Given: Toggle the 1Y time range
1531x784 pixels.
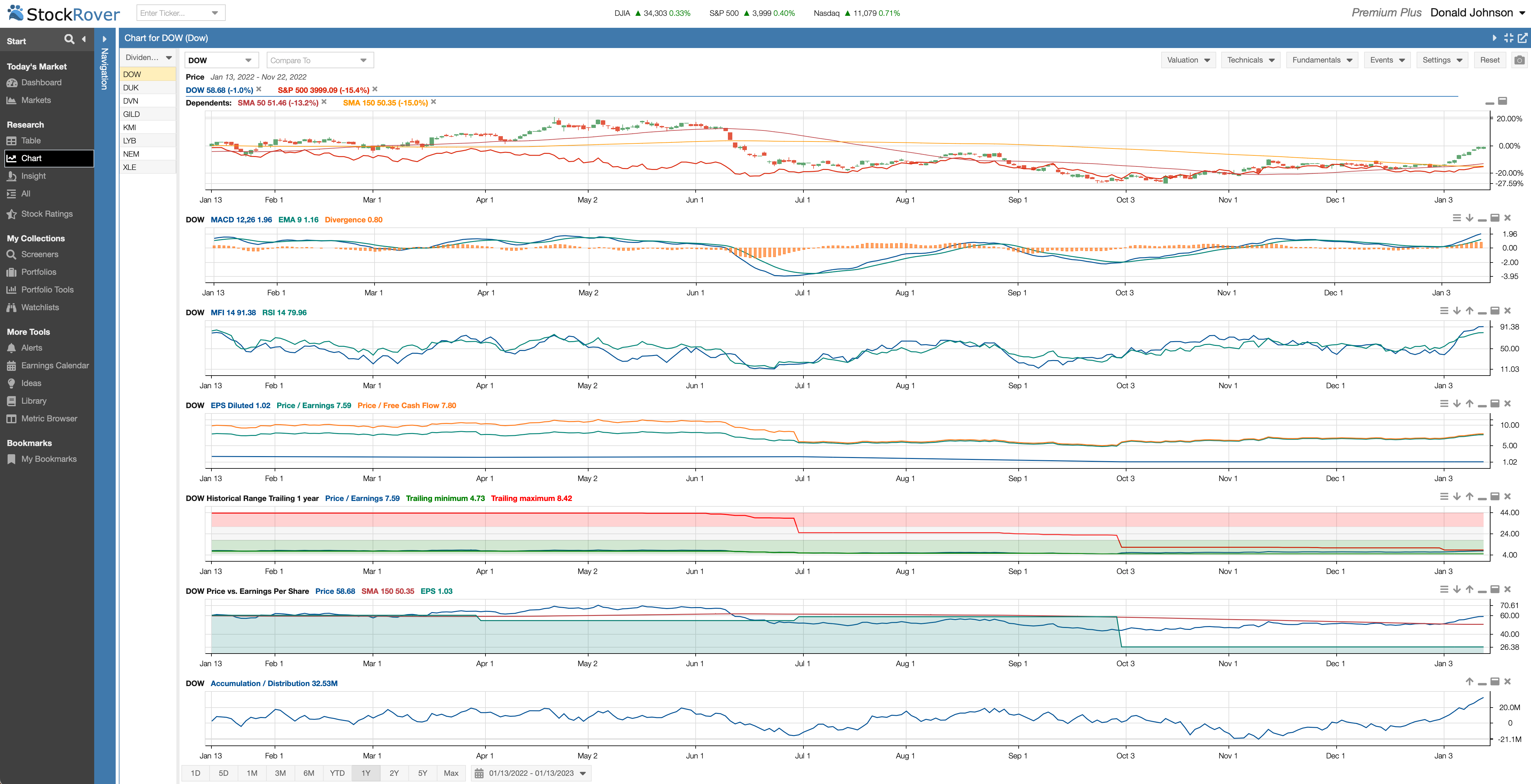Looking at the screenshot, I should click(x=365, y=773).
